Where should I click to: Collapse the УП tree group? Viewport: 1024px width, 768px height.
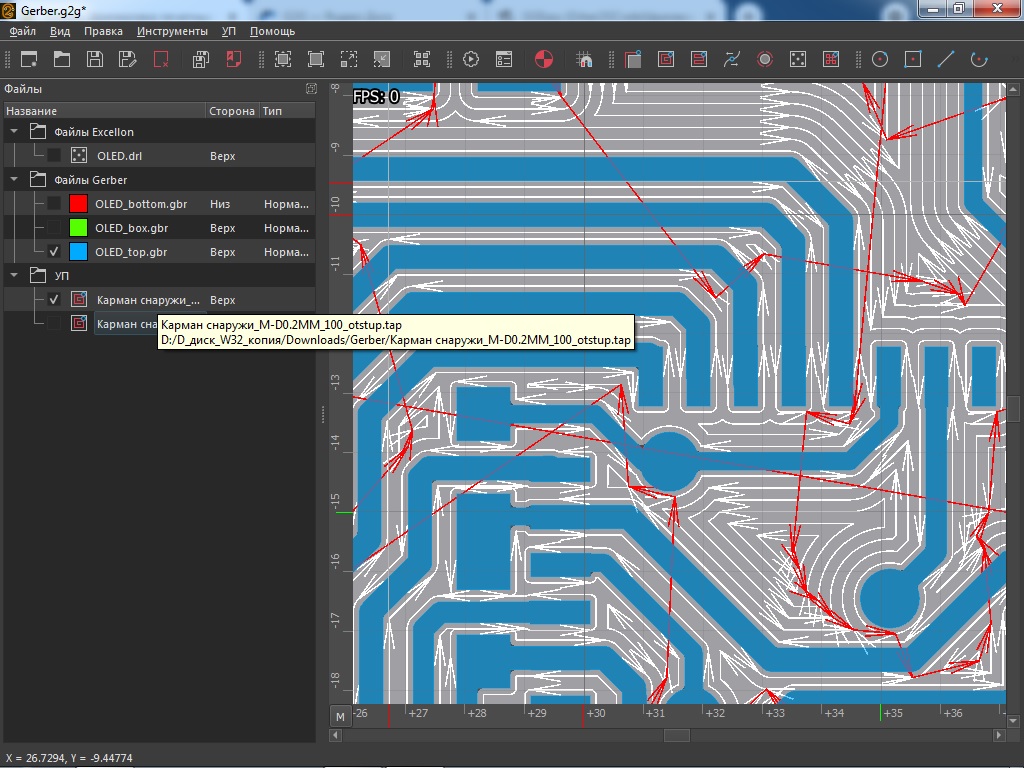coord(14,275)
